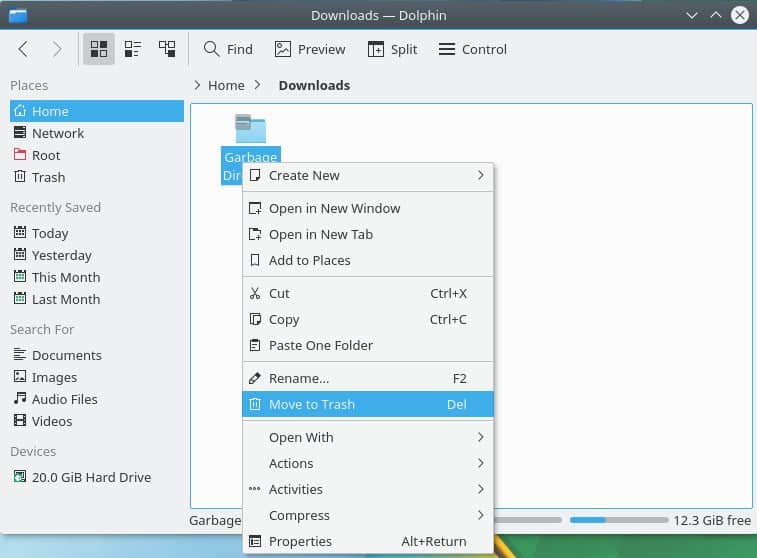Expand the chevron before Home breadcrumb
757x558 pixels.
[197, 85]
